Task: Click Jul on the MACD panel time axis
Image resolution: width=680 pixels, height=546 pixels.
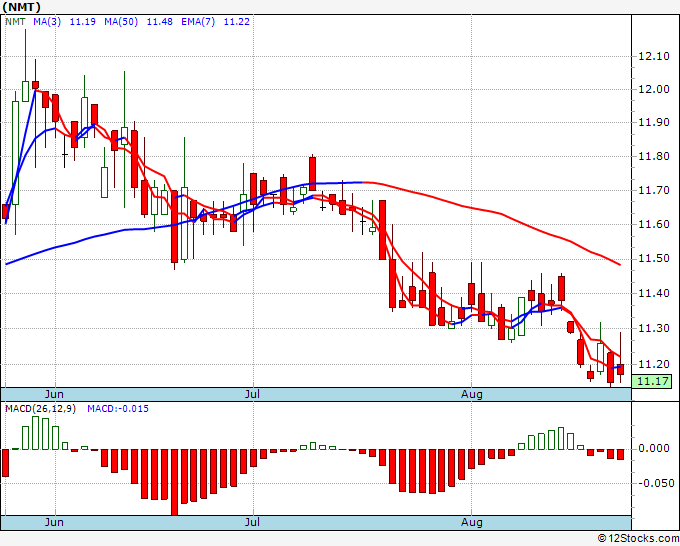Action: coord(252,522)
